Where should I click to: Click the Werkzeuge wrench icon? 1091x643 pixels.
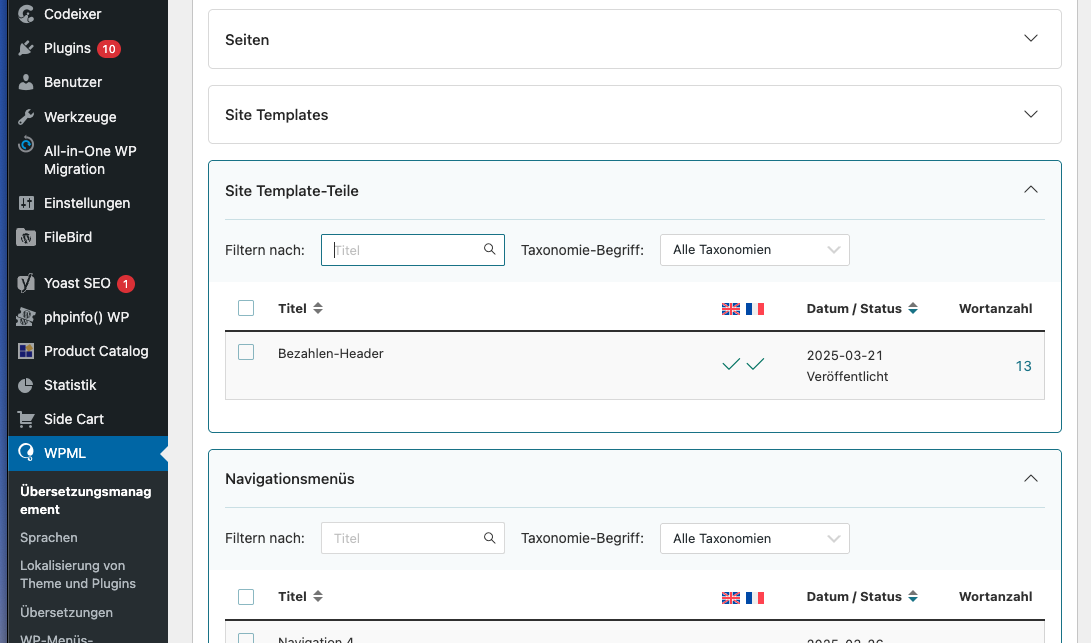coord(26,117)
